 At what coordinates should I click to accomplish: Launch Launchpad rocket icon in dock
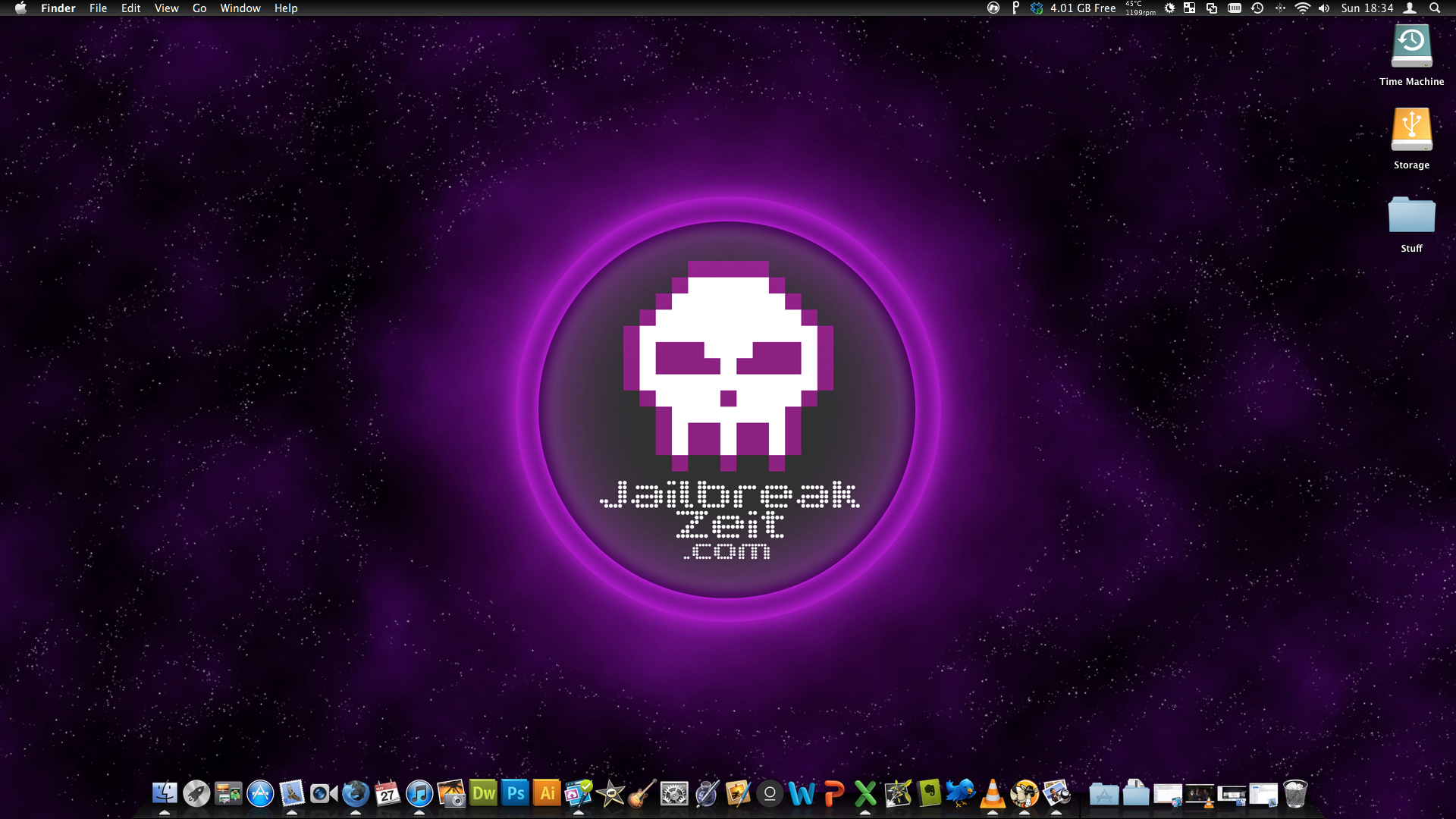tap(196, 794)
